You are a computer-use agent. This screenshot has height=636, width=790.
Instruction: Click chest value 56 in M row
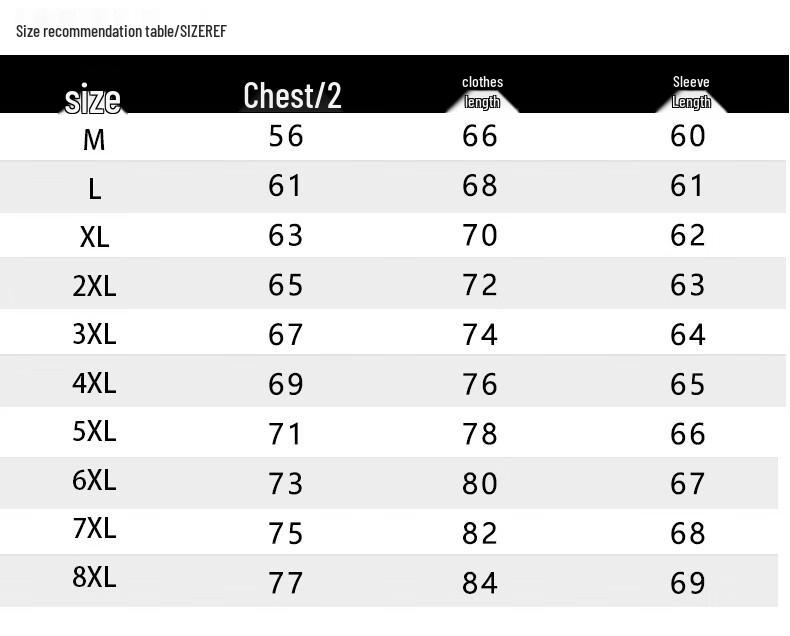pos(286,136)
